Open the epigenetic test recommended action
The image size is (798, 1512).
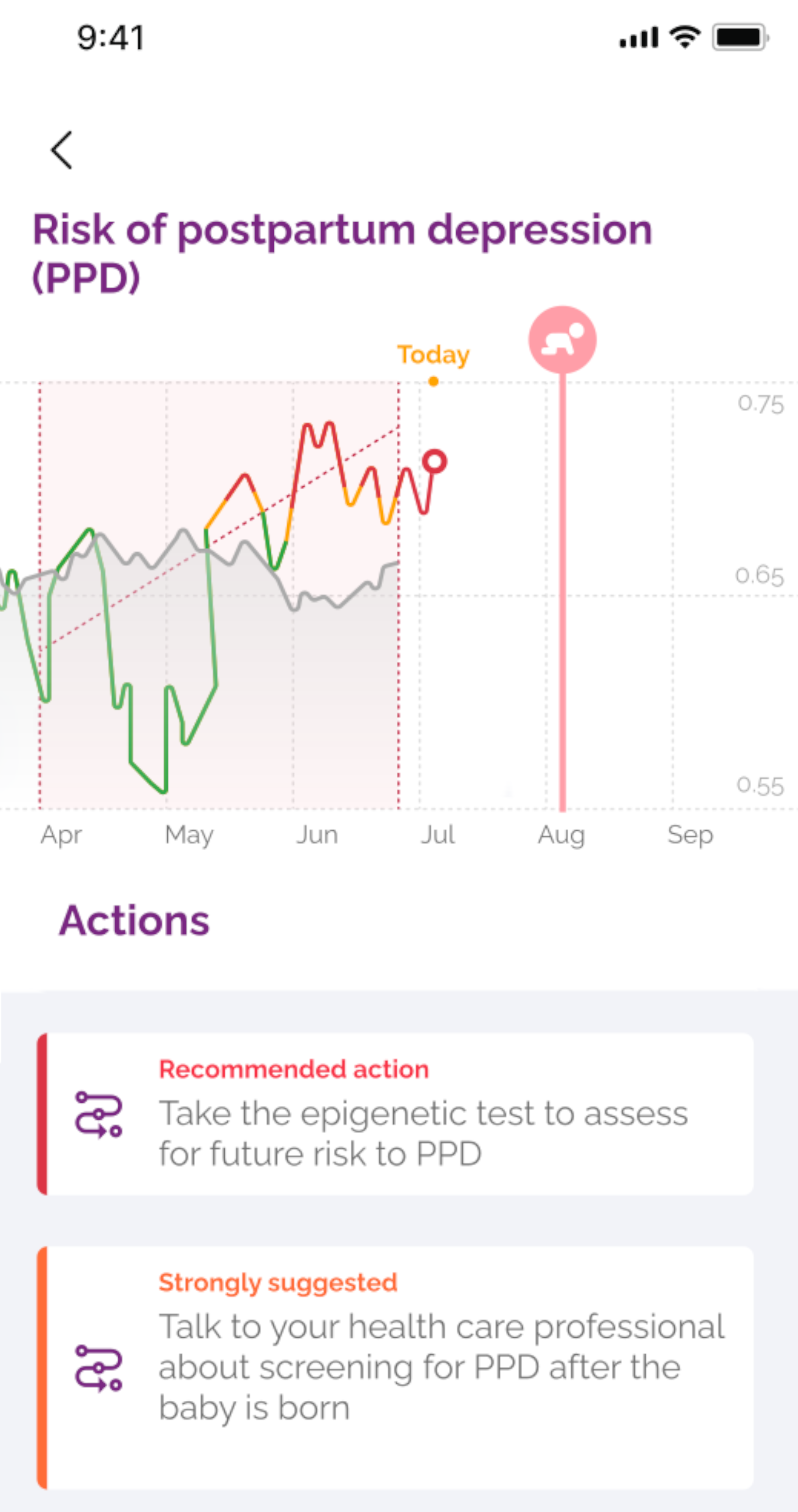pyautogui.click(x=423, y=1133)
